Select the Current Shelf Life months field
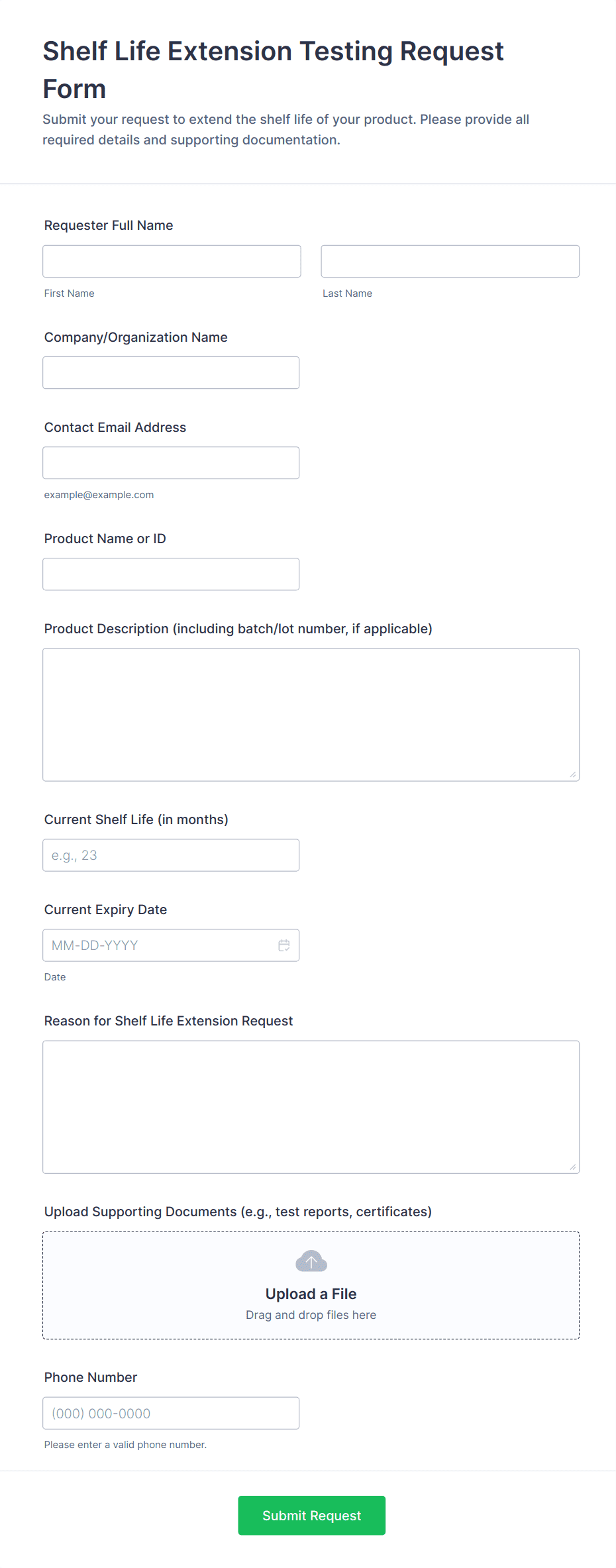Image resolution: width=616 pixels, height=1568 pixels. [171, 855]
